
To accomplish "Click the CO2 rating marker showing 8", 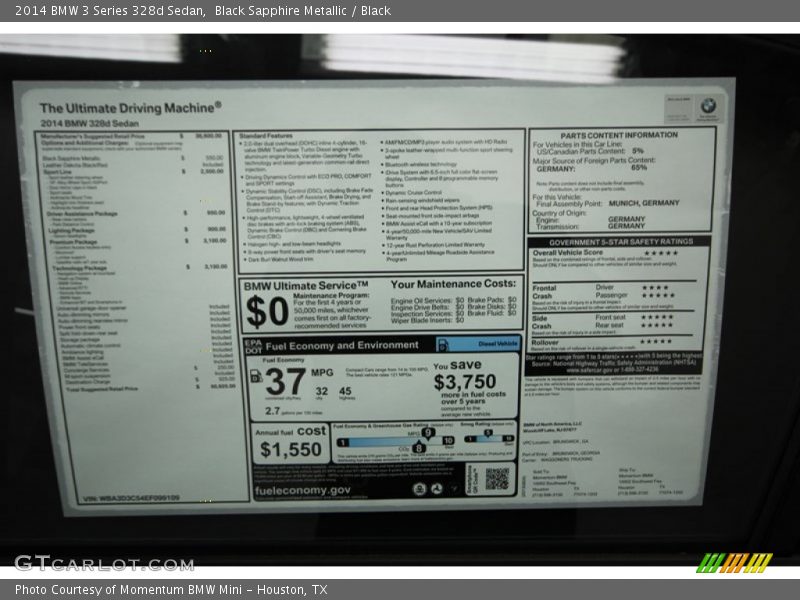I will coord(418,447).
